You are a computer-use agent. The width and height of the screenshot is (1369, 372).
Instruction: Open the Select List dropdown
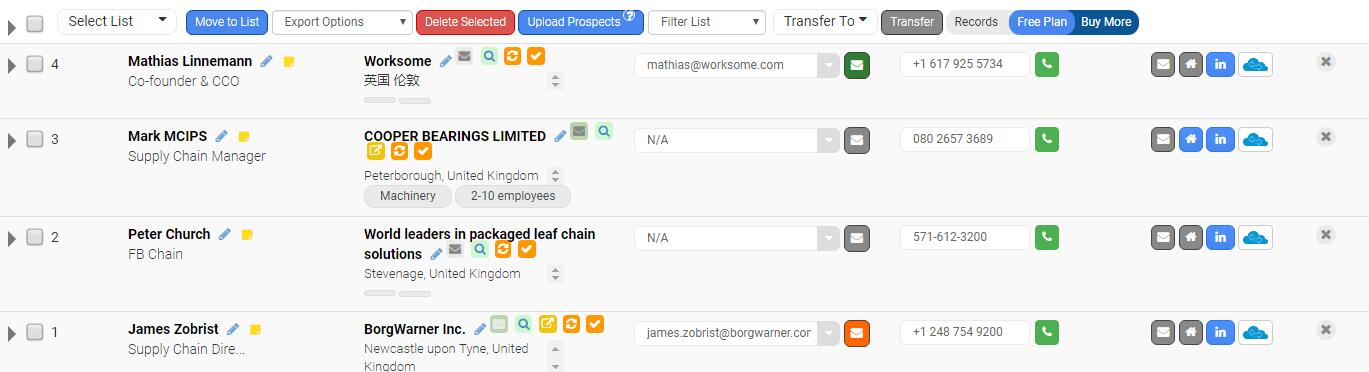[x=117, y=21]
